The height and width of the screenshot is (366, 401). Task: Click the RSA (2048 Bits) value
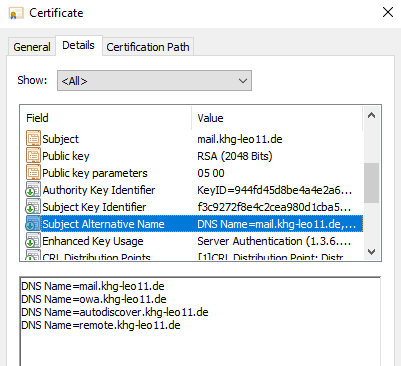point(235,156)
